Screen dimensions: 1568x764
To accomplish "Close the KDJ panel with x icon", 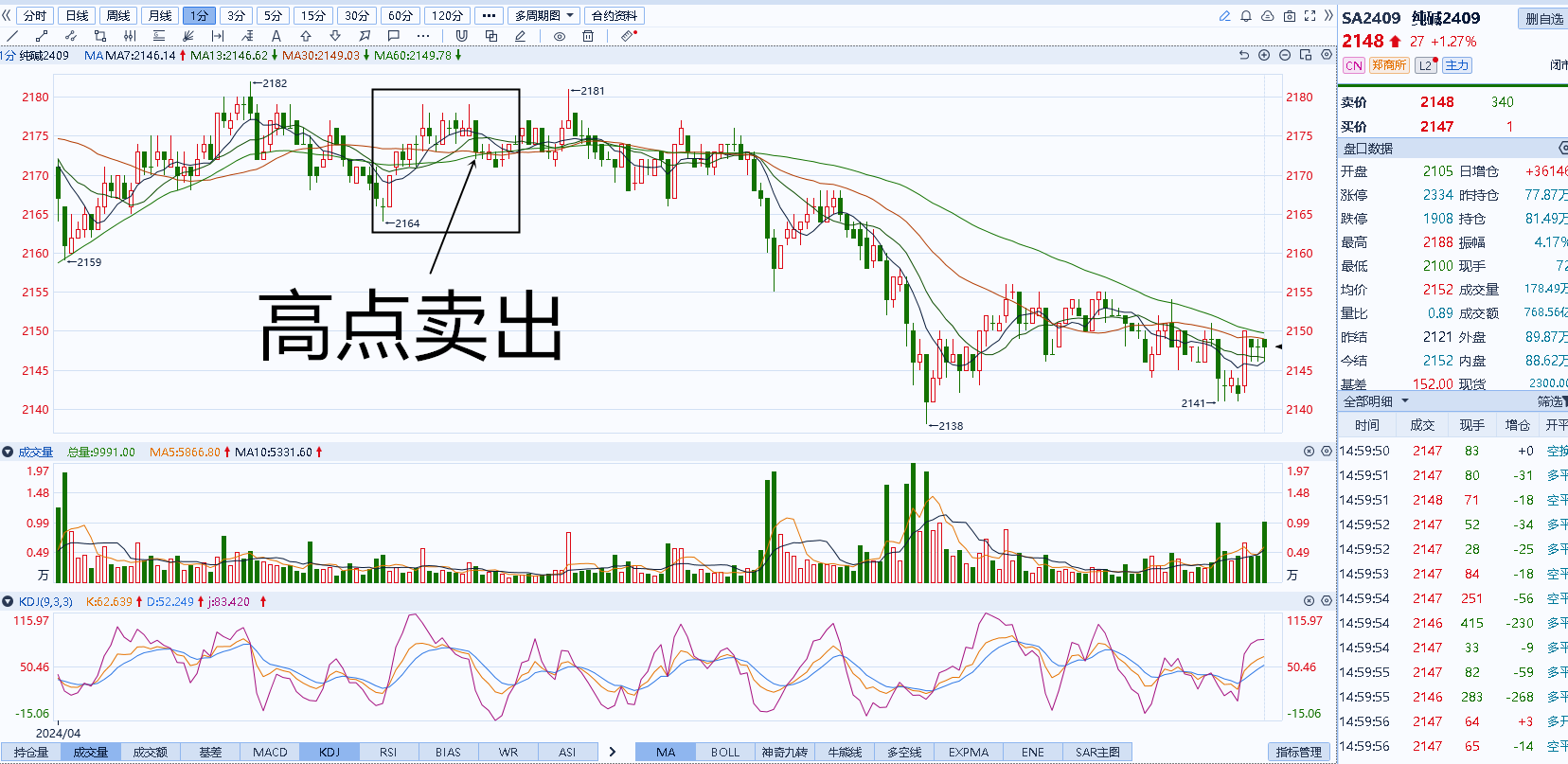I will [x=1310, y=600].
